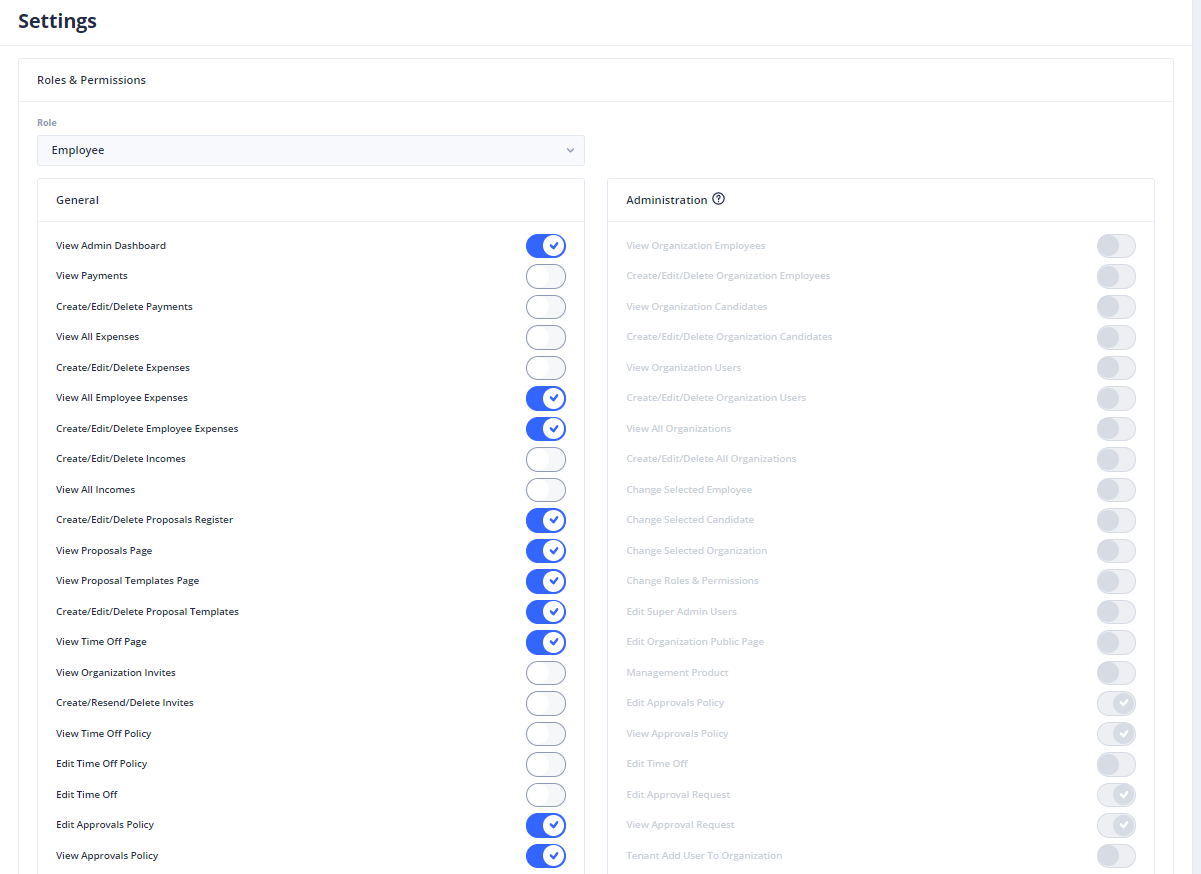Click the page vertical scrollbar
This screenshot has width=1201, height=874.
click(x=1196, y=400)
